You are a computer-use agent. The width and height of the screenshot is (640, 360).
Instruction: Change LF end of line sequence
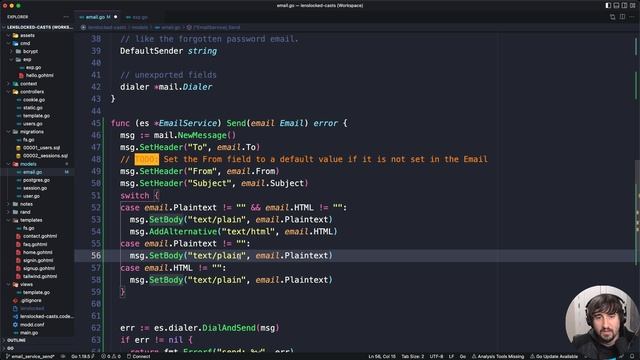pos(451,356)
